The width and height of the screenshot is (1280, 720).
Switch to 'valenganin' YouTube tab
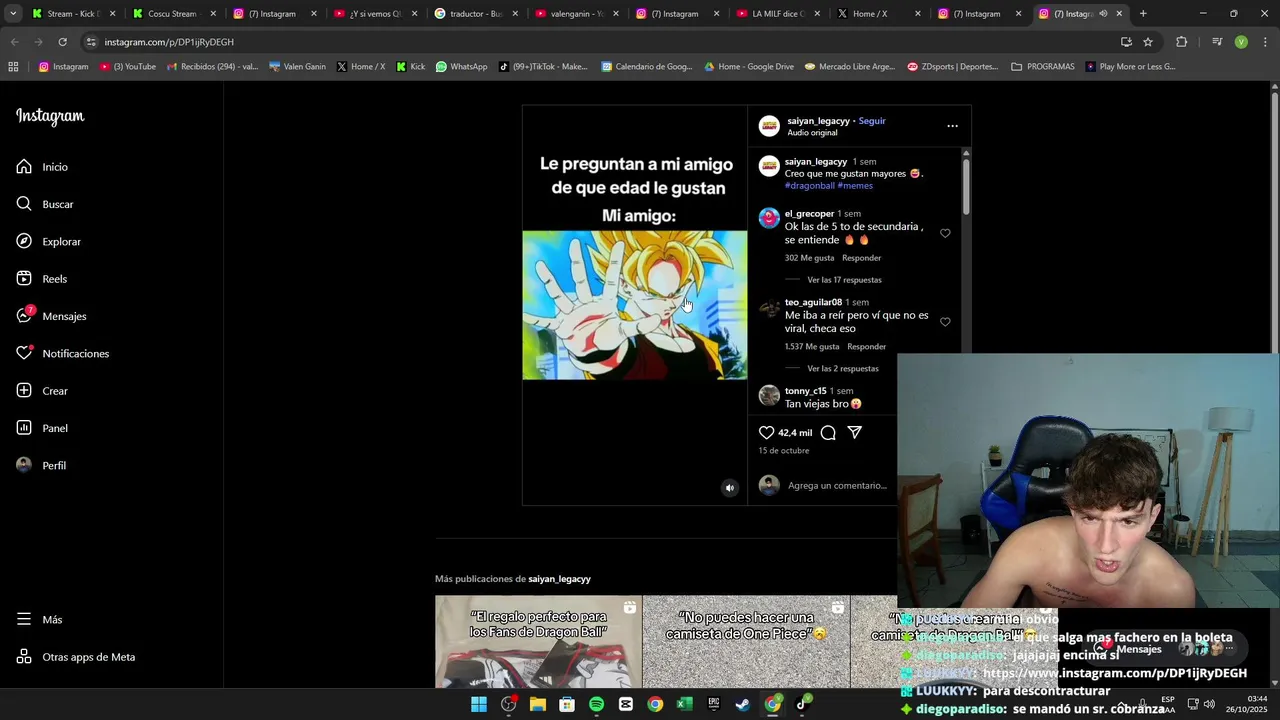pos(574,14)
